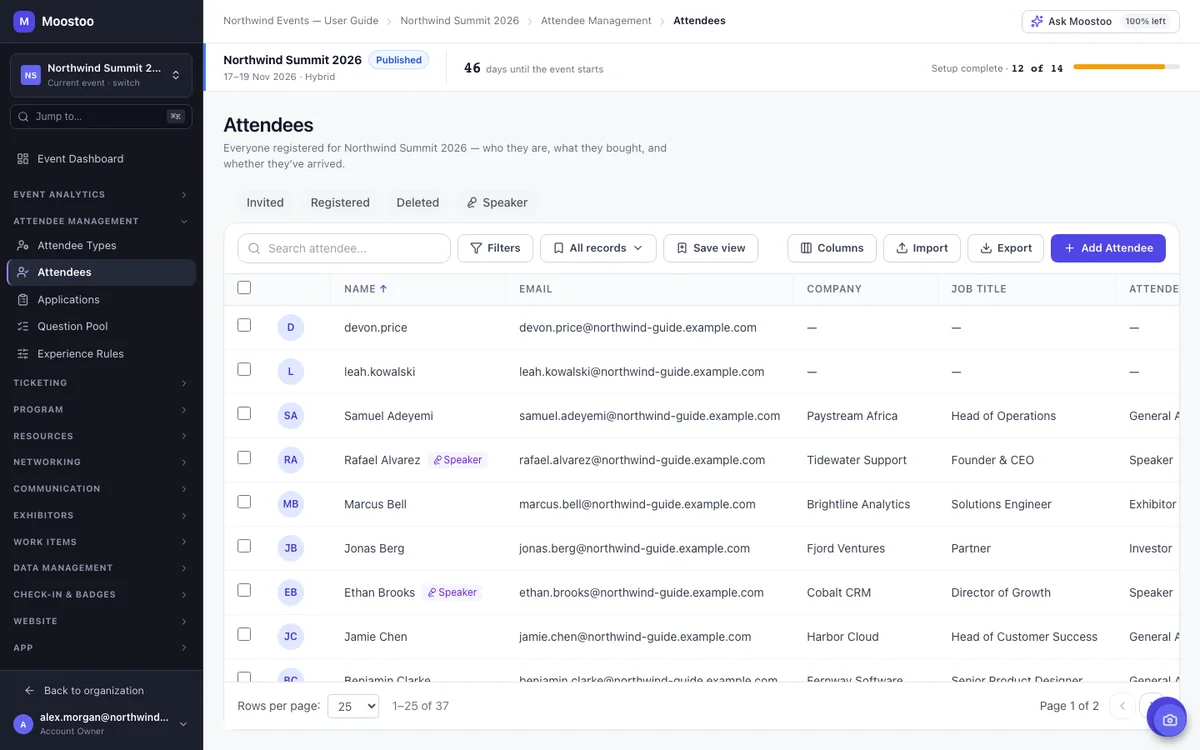Open the Columns button
Viewport: 1200px width, 750px height.
832,248
